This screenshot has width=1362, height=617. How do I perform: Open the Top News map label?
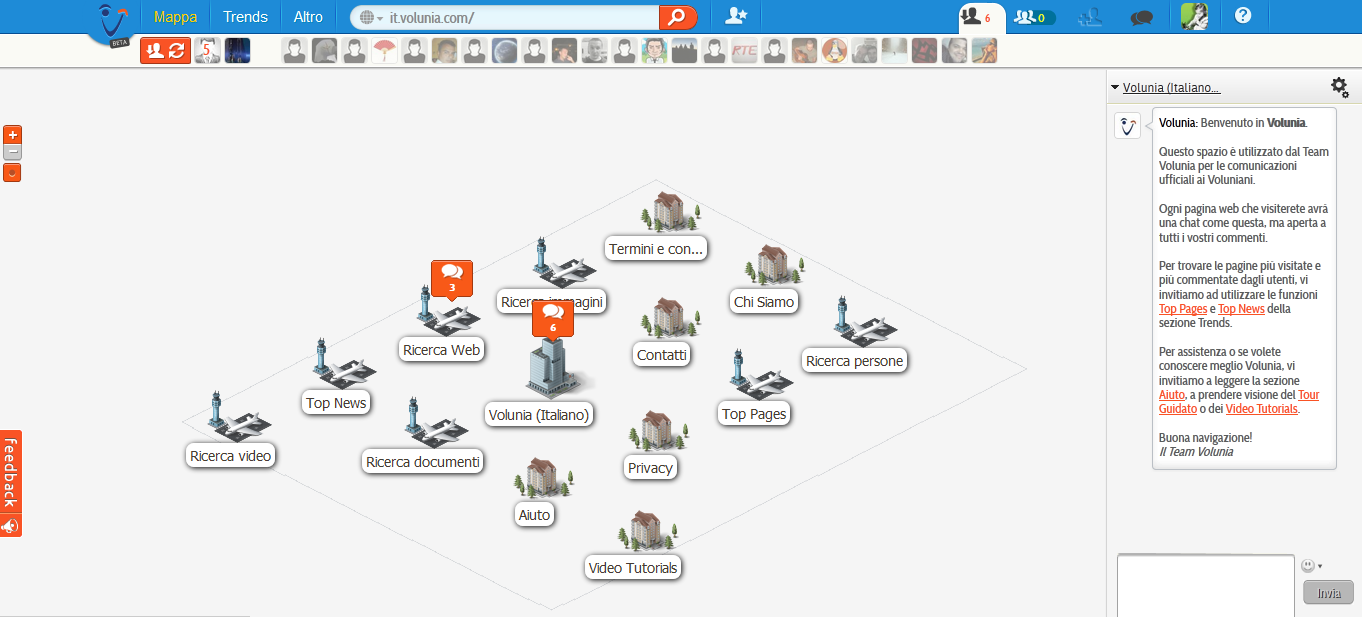[337, 403]
